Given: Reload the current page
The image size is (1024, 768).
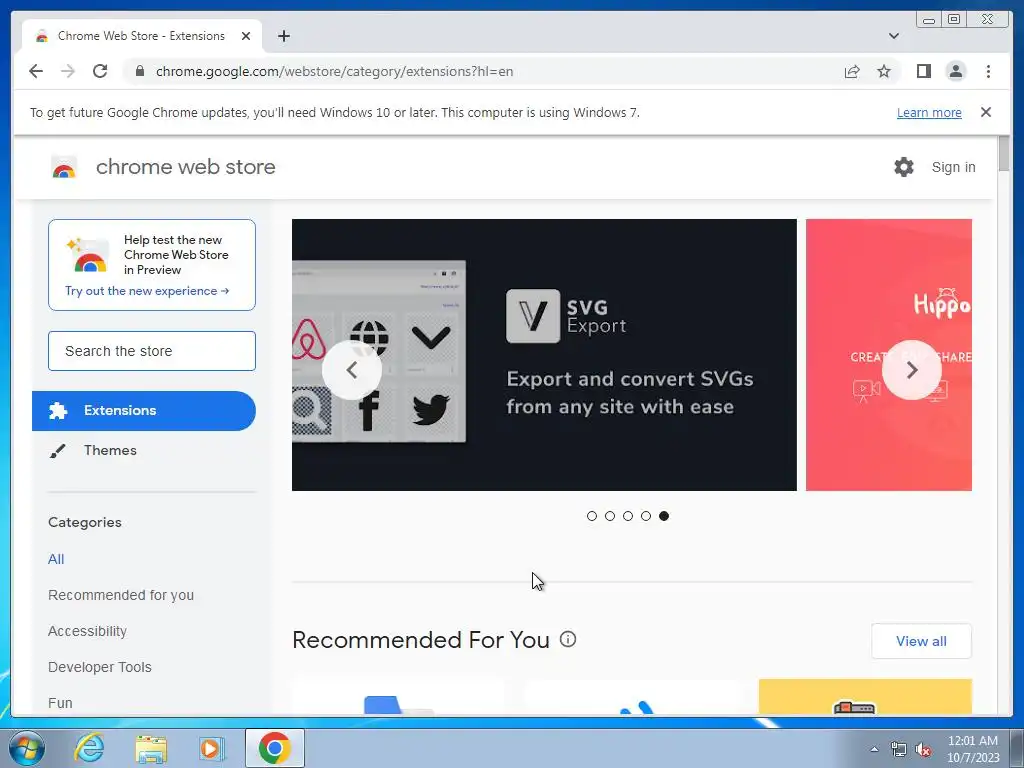Looking at the screenshot, I should [x=100, y=71].
